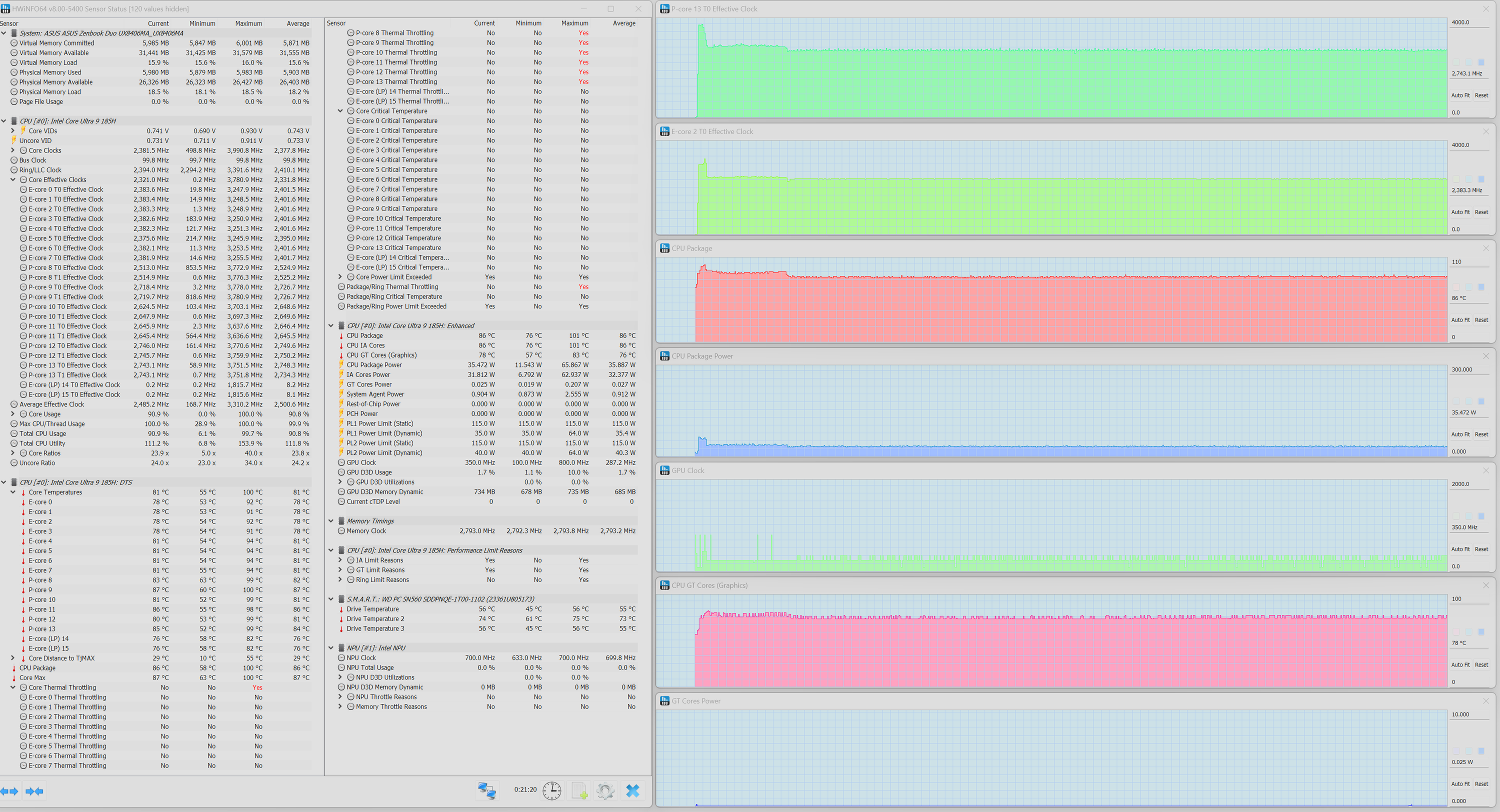Click the clock reset timer icon

tap(551, 790)
